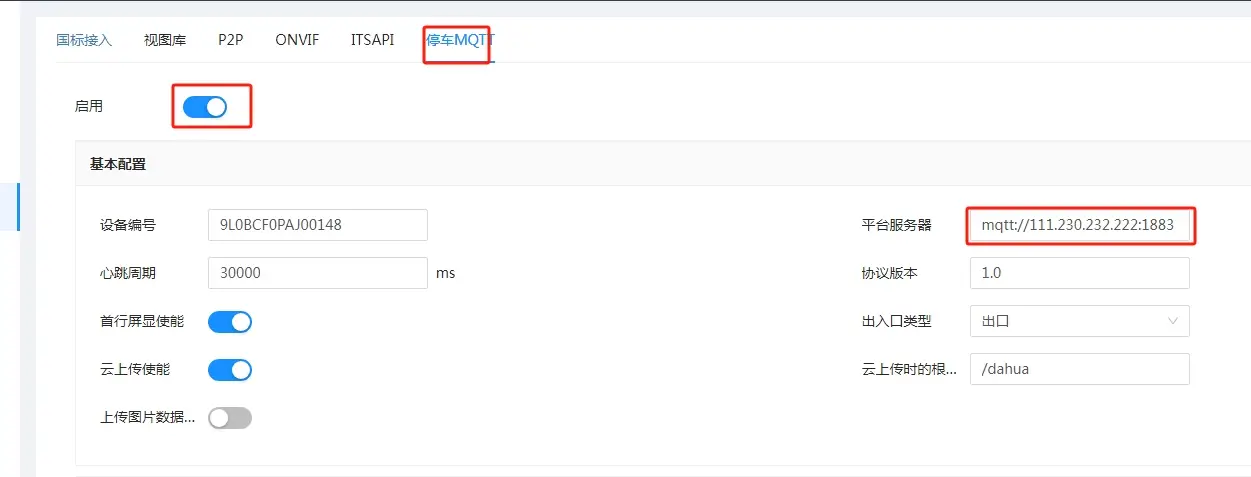Click the 基本配置 section header
This screenshot has height=477, width=1251.
(x=118, y=164)
